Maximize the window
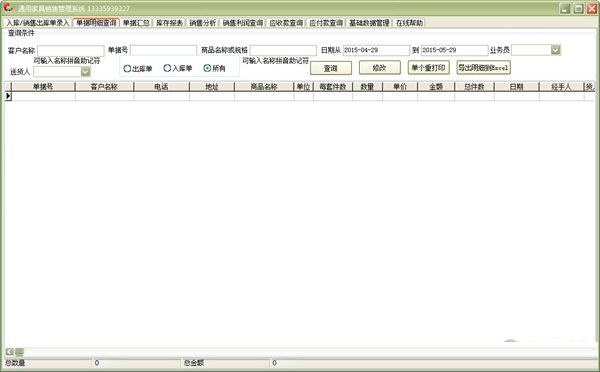 pyautogui.click(x=579, y=8)
